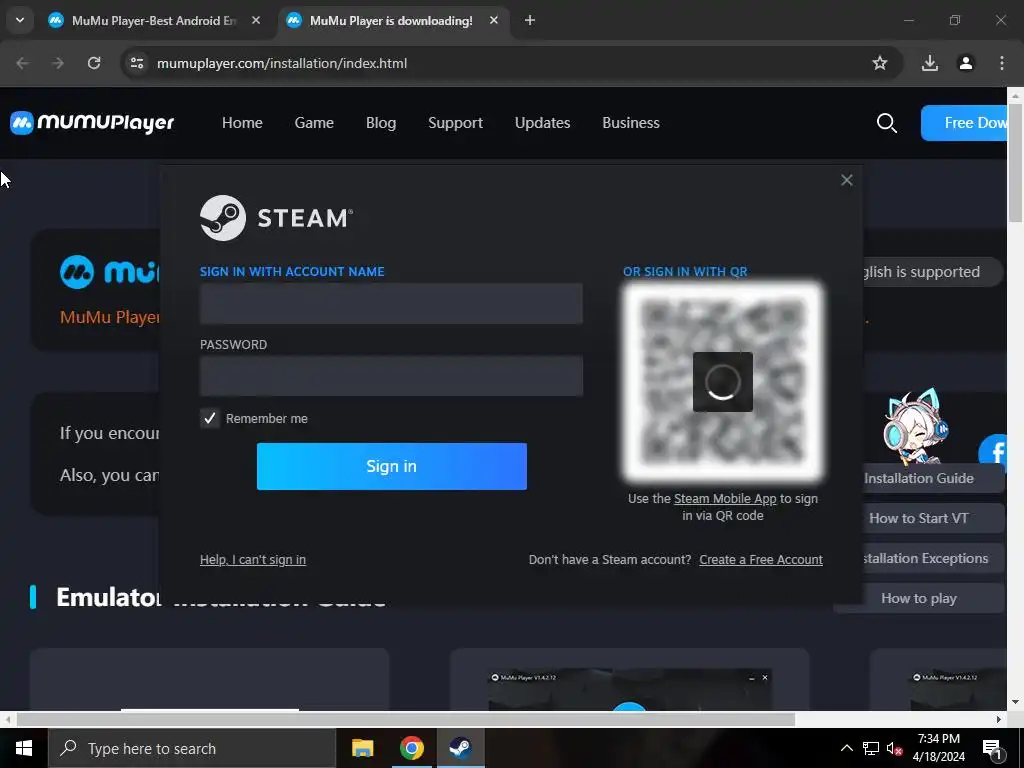Screen dimensions: 1024x768
Task: Reload the current page
Action: (x=94, y=63)
